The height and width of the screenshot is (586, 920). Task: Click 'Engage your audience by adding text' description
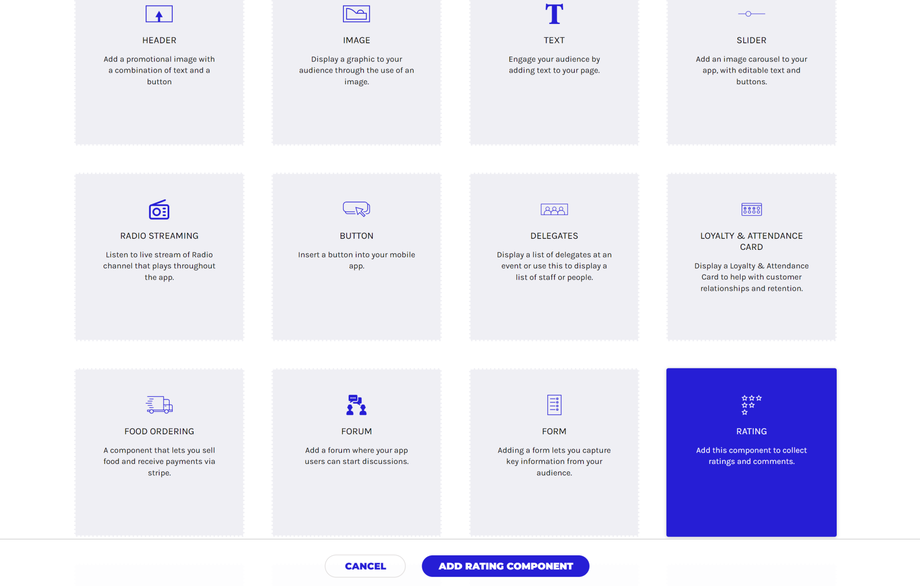pos(554,65)
